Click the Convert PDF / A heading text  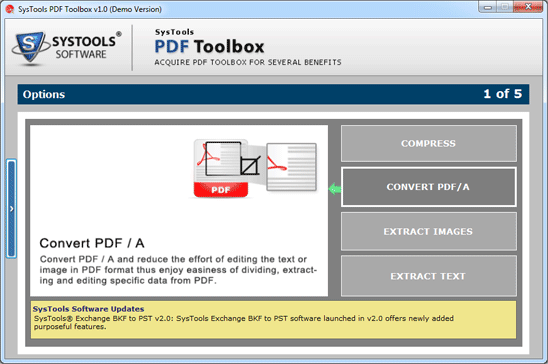(92, 243)
